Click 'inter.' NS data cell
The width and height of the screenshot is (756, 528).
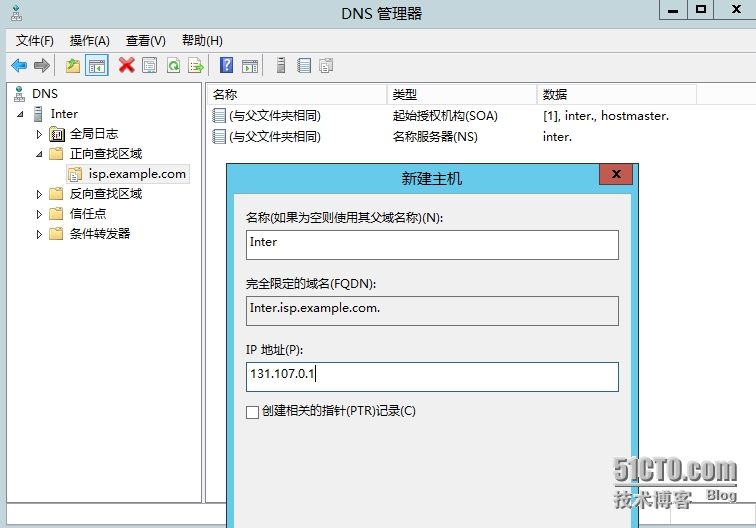pyautogui.click(x=557, y=136)
